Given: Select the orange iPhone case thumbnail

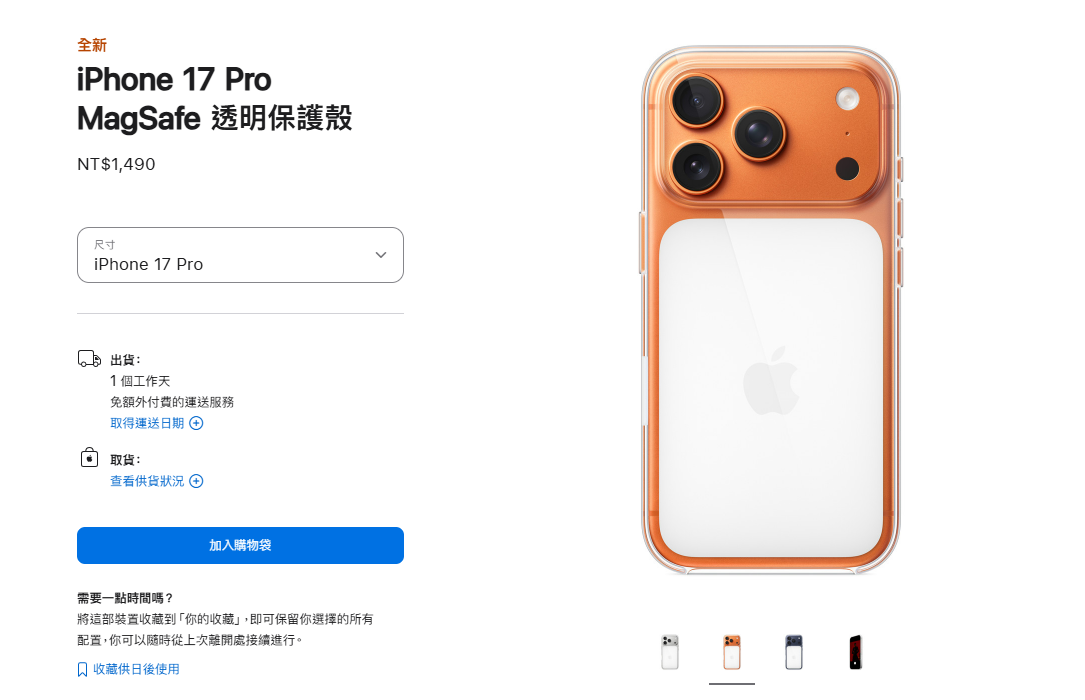Looking at the screenshot, I should [732, 652].
